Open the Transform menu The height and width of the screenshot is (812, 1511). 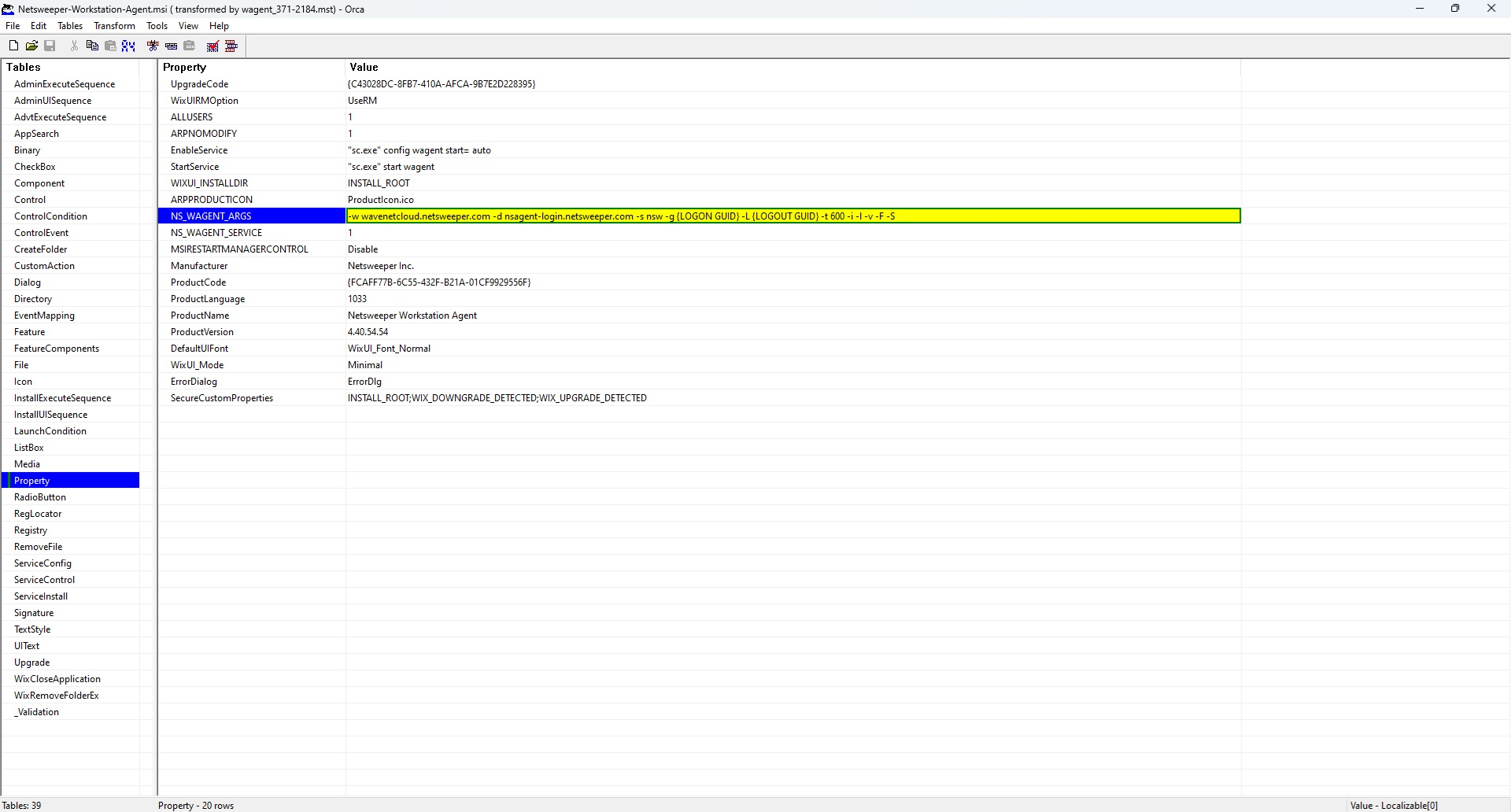click(114, 26)
